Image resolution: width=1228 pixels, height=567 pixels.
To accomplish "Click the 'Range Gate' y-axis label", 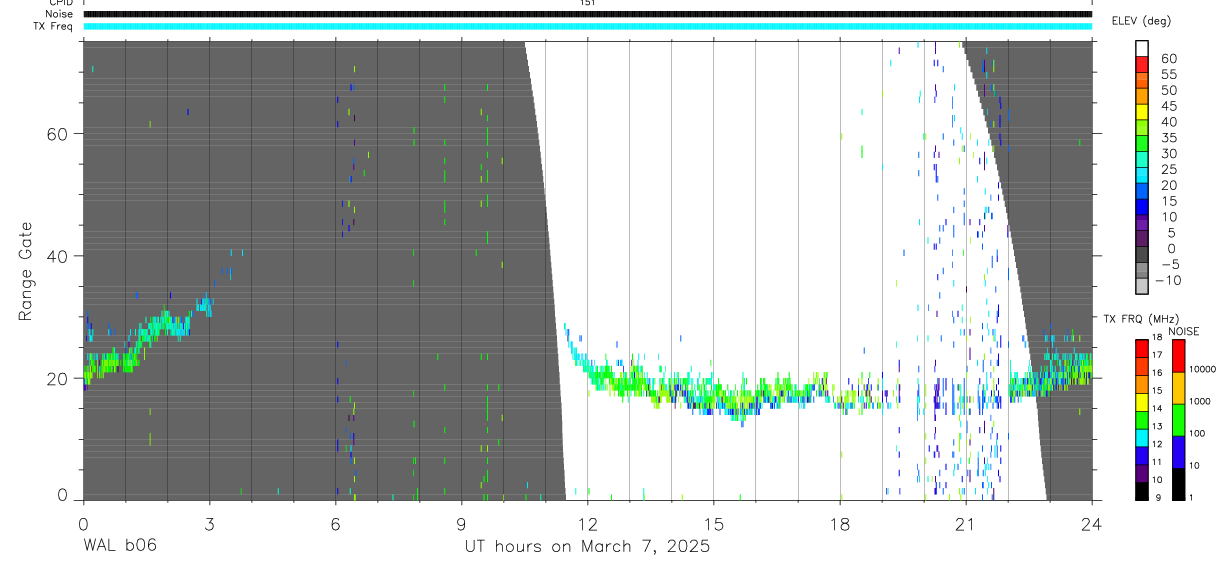I will (x=25, y=271).
